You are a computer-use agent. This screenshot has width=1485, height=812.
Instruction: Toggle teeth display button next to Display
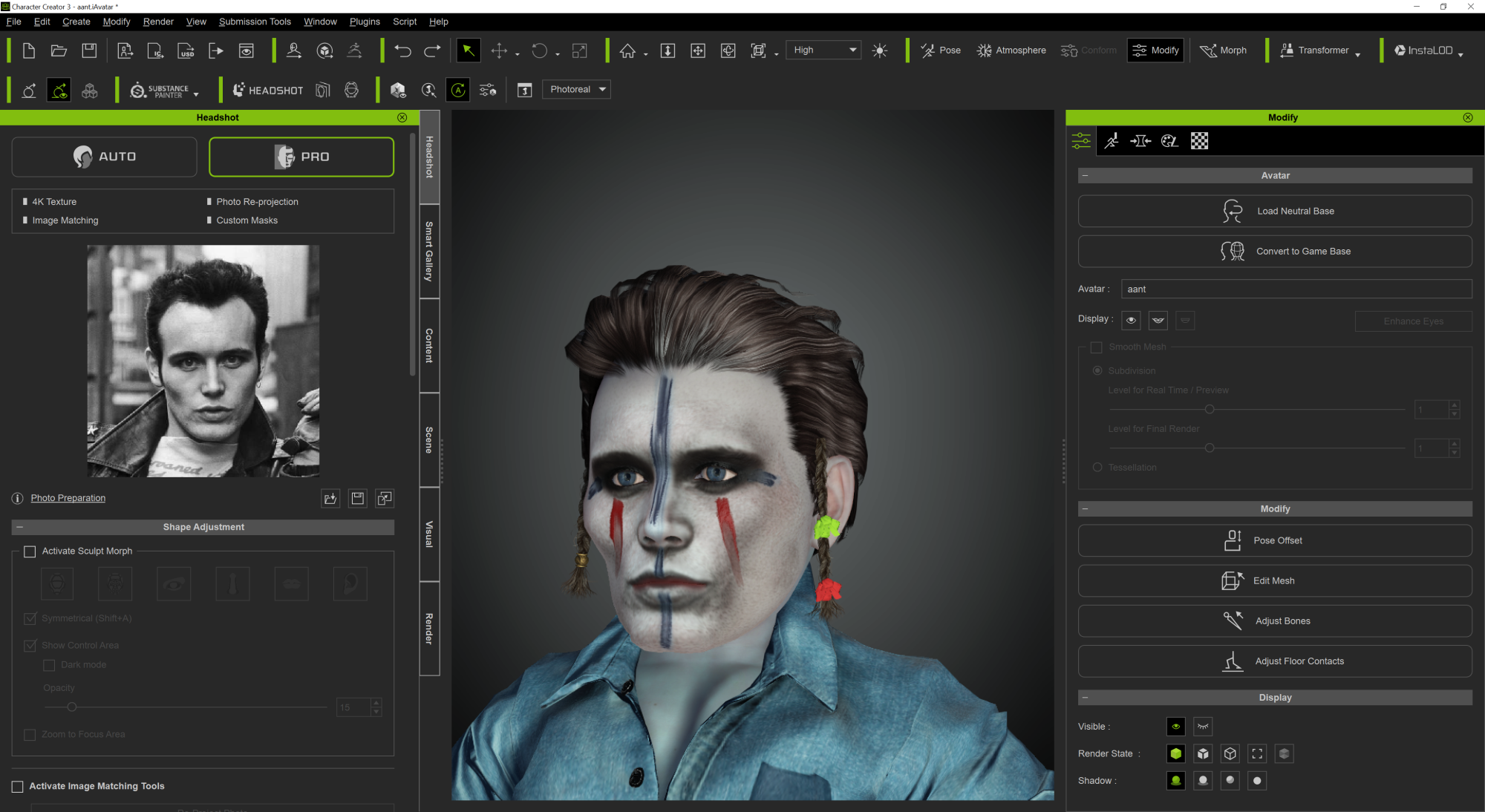1158,321
